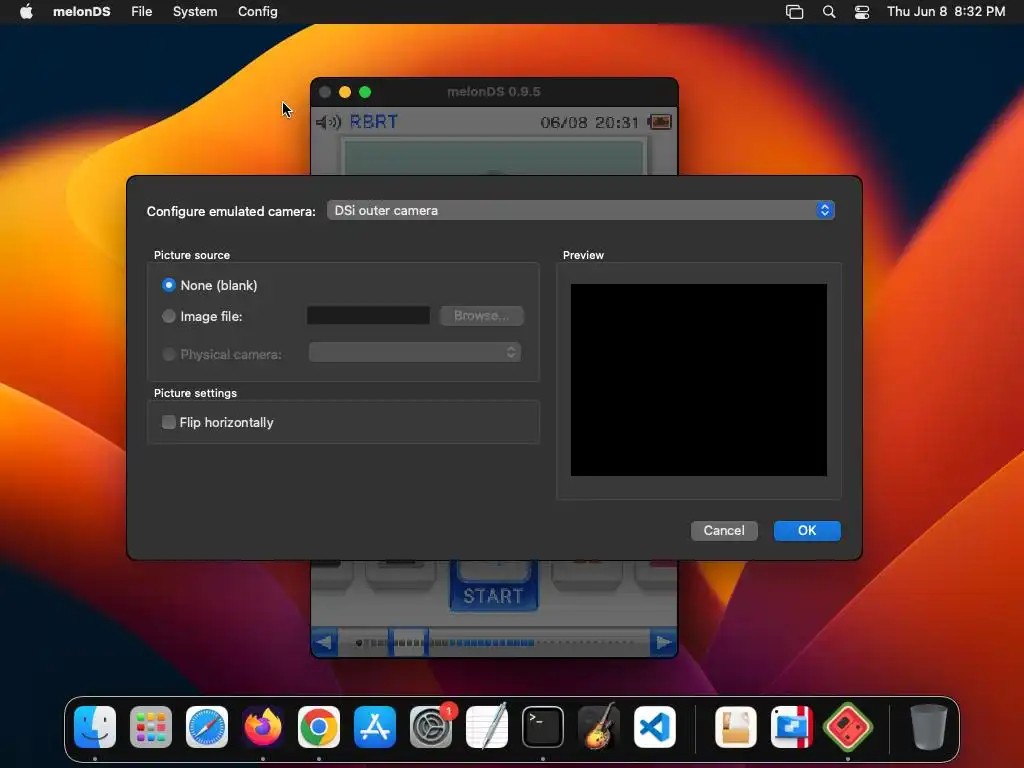The height and width of the screenshot is (768, 1024).
Task: Open Terminal from the dock
Action: coord(543,727)
